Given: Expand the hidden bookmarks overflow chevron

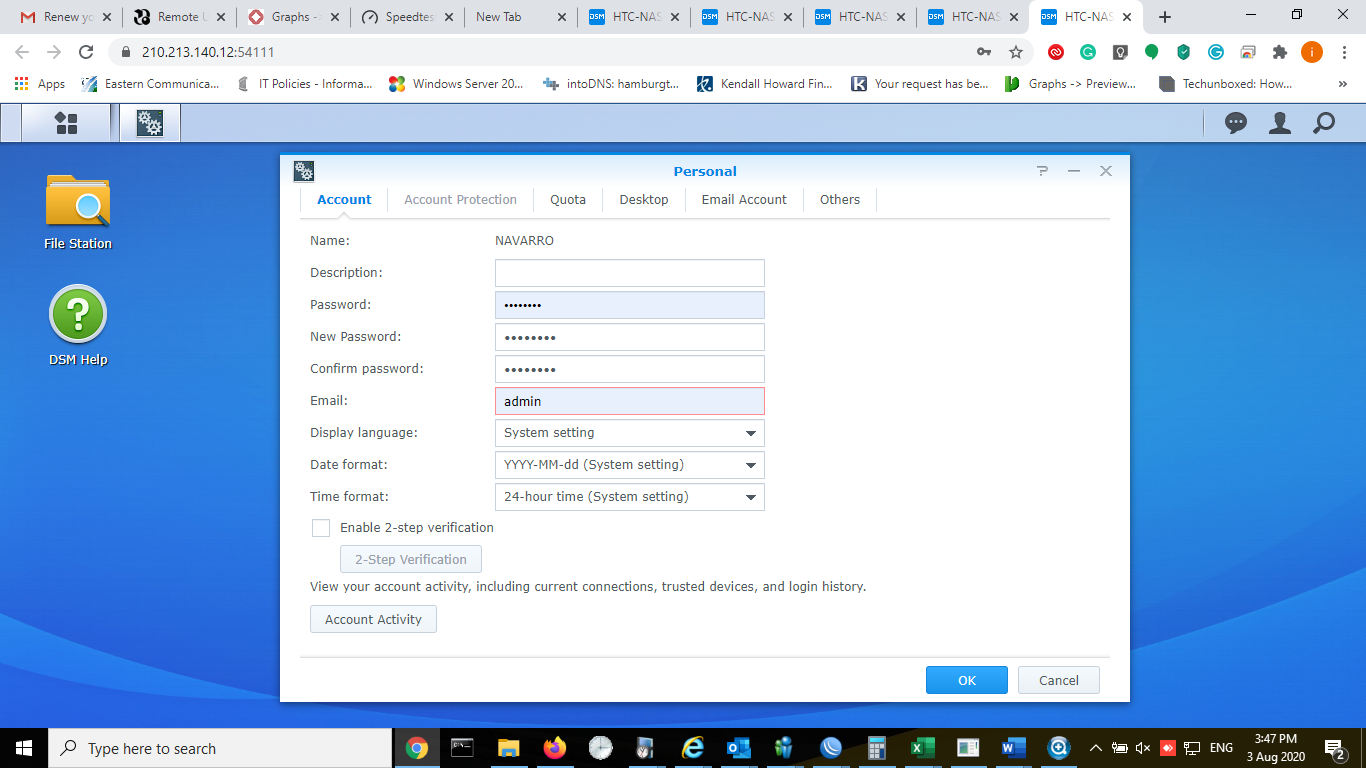Looking at the screenshot, I should [x=1342, y=84].
